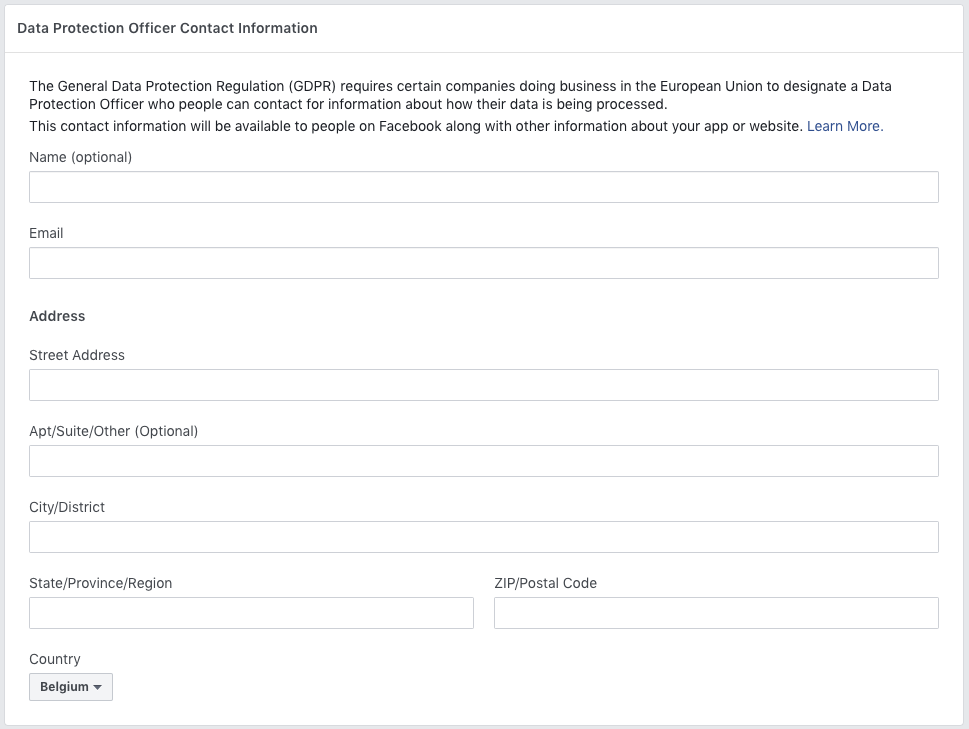
Task: Click the GDPR description paragraph text
Action: tap(460, 95)
